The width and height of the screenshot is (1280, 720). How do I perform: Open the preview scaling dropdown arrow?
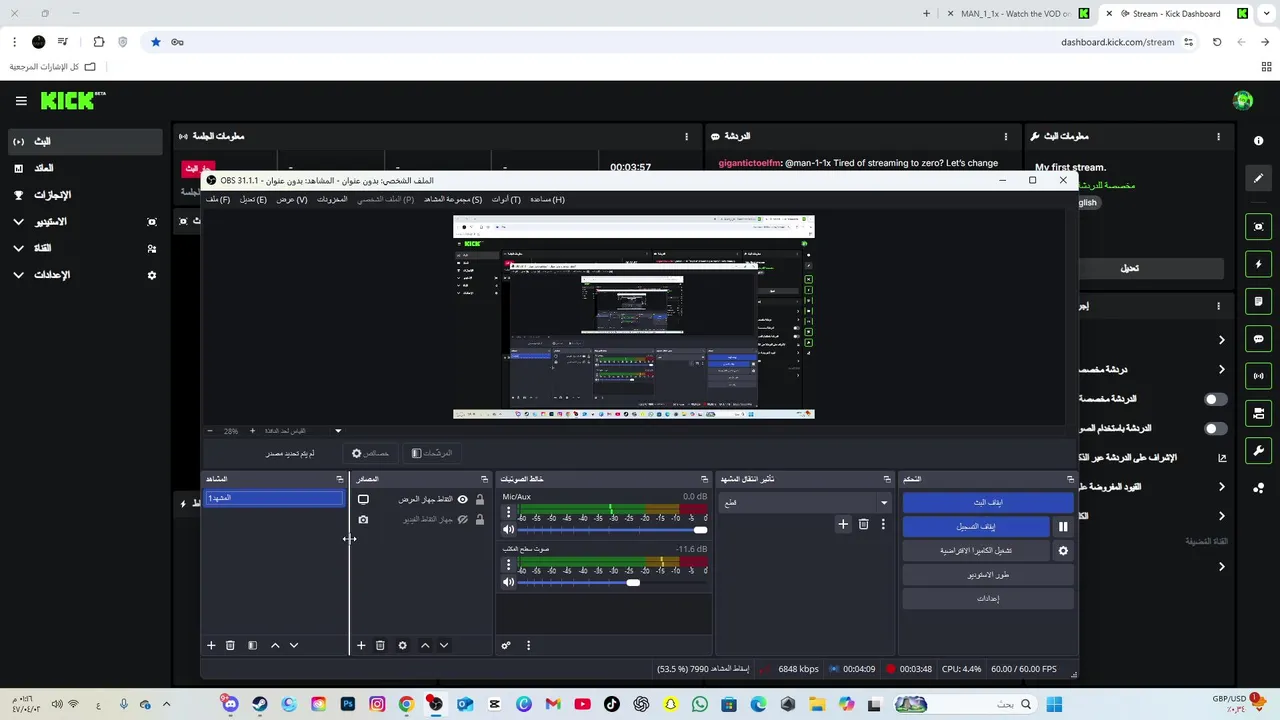pos(338,431)
